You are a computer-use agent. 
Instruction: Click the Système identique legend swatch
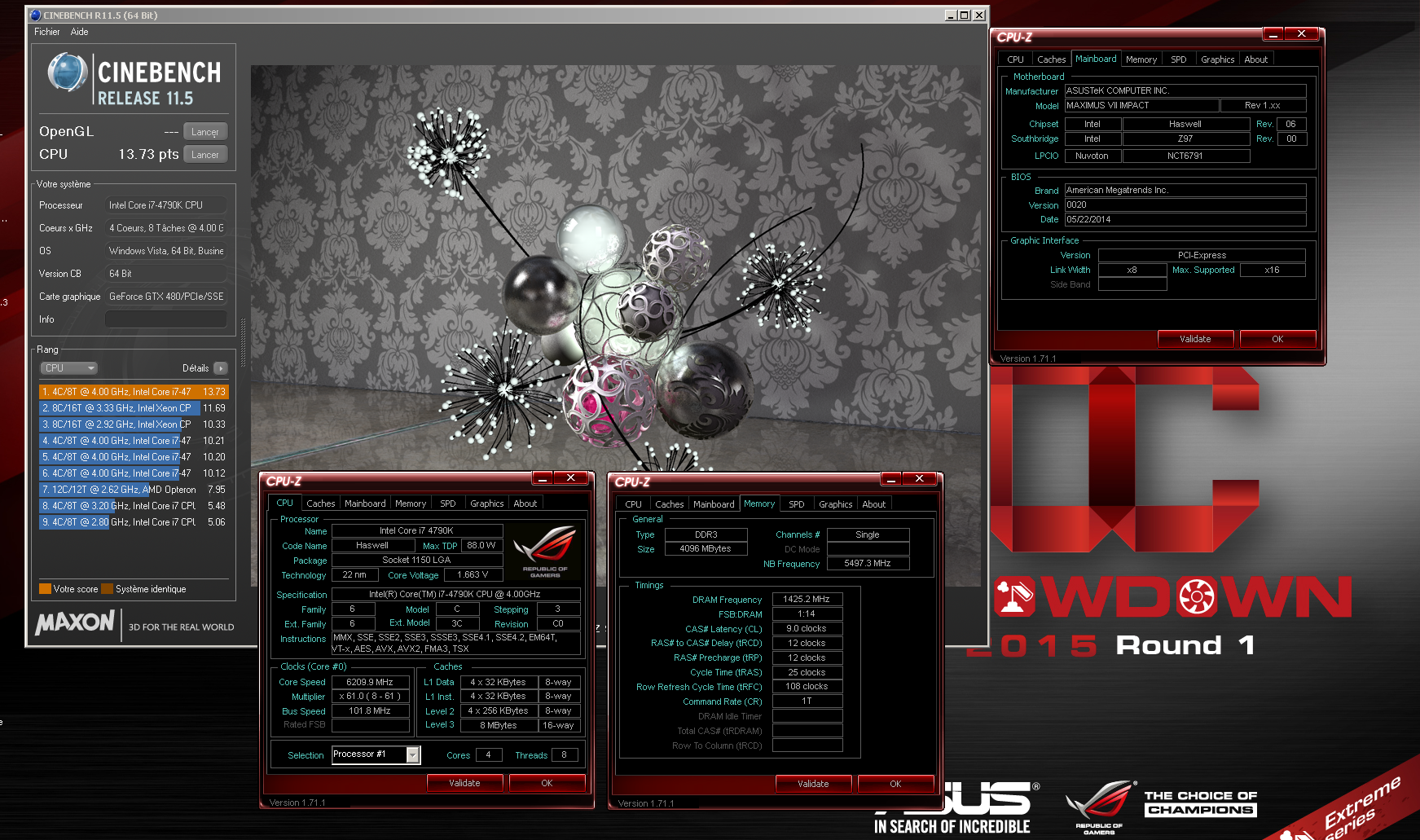(107, 589)
